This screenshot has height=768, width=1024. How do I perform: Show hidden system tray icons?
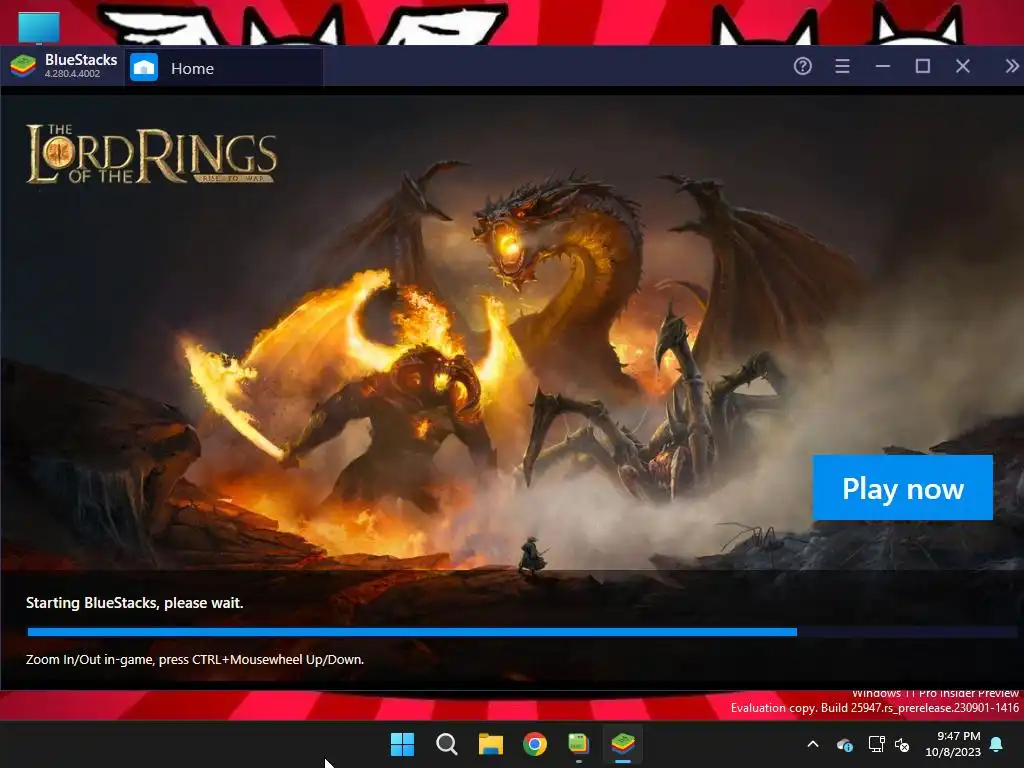pyautogui.click(x=813, y=744)
